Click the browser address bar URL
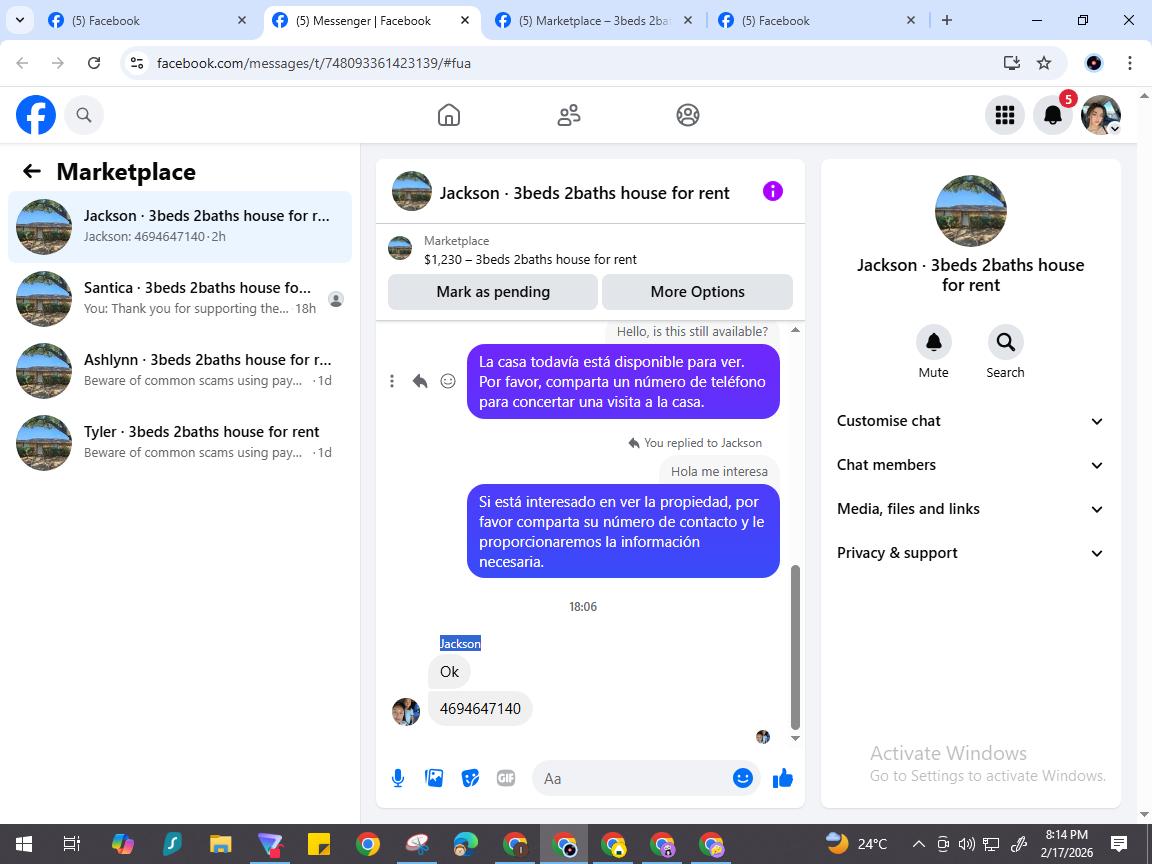The width and height of the screenshot is (1152, 864). click(x=314, y=63)
